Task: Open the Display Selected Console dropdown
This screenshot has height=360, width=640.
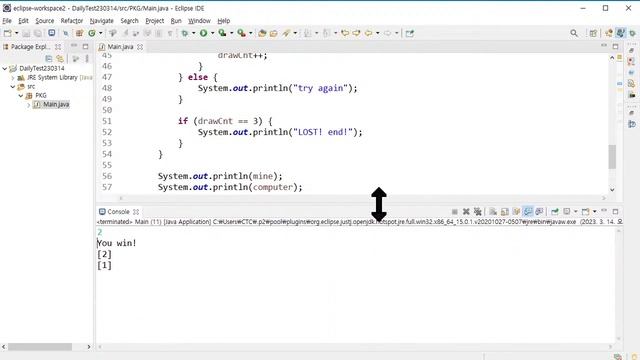Action: [x=576, y=211]
